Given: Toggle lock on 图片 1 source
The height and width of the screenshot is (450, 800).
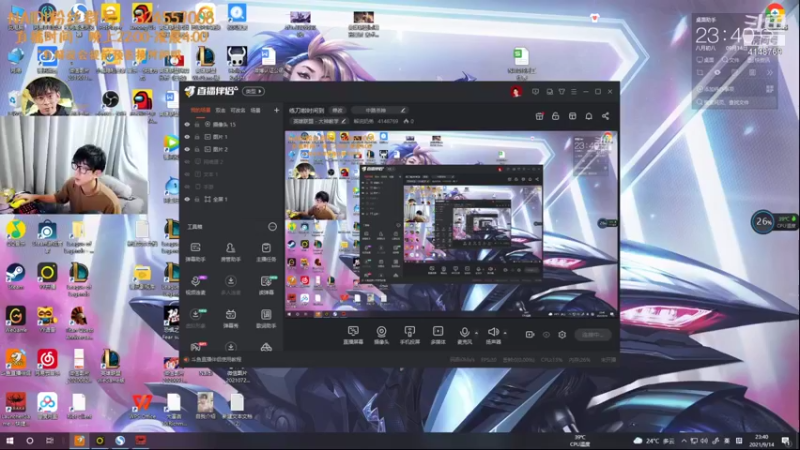Looking at the screenshot, I should click(197, 137).
